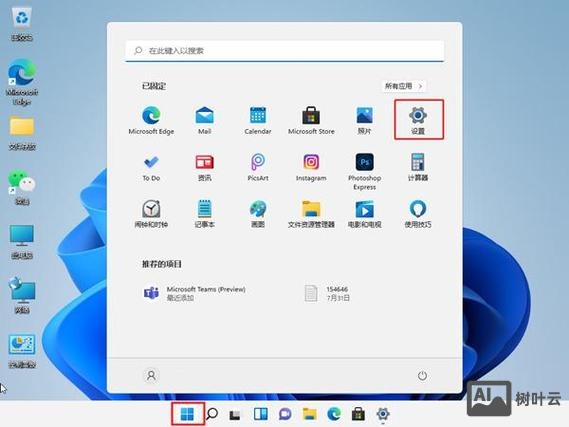569x427 pixels.
Task: Select Microsoft Edge desktop shortcut
Action: point(22,82)
